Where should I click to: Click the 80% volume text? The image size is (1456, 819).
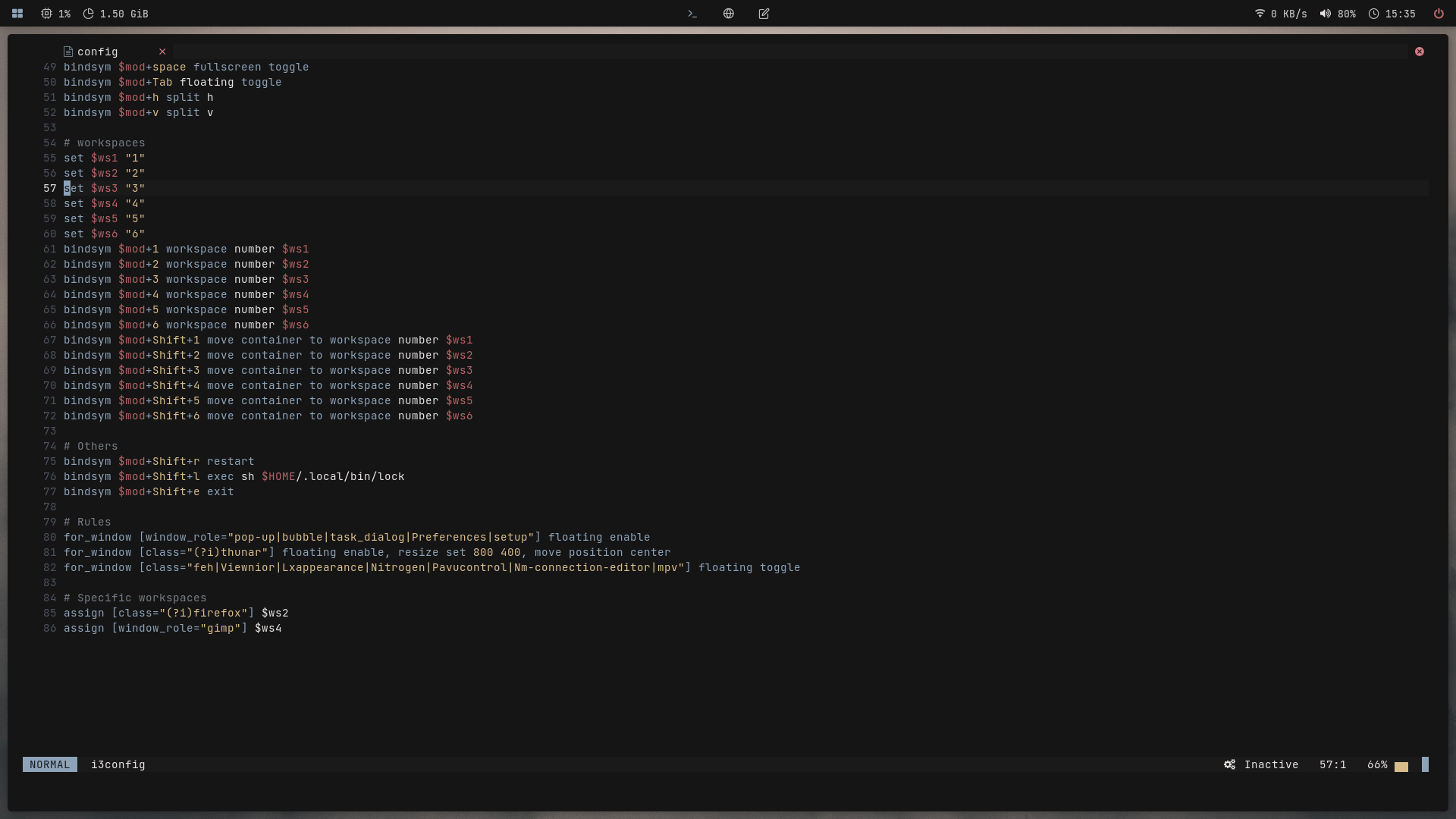click(x=1346, y=14)
